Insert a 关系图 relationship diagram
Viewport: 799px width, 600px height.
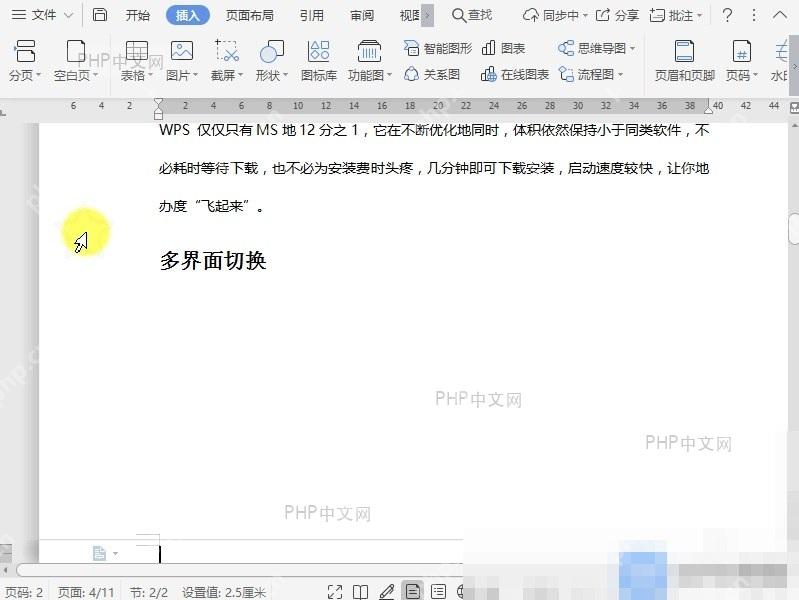click(x=432, y=75)
